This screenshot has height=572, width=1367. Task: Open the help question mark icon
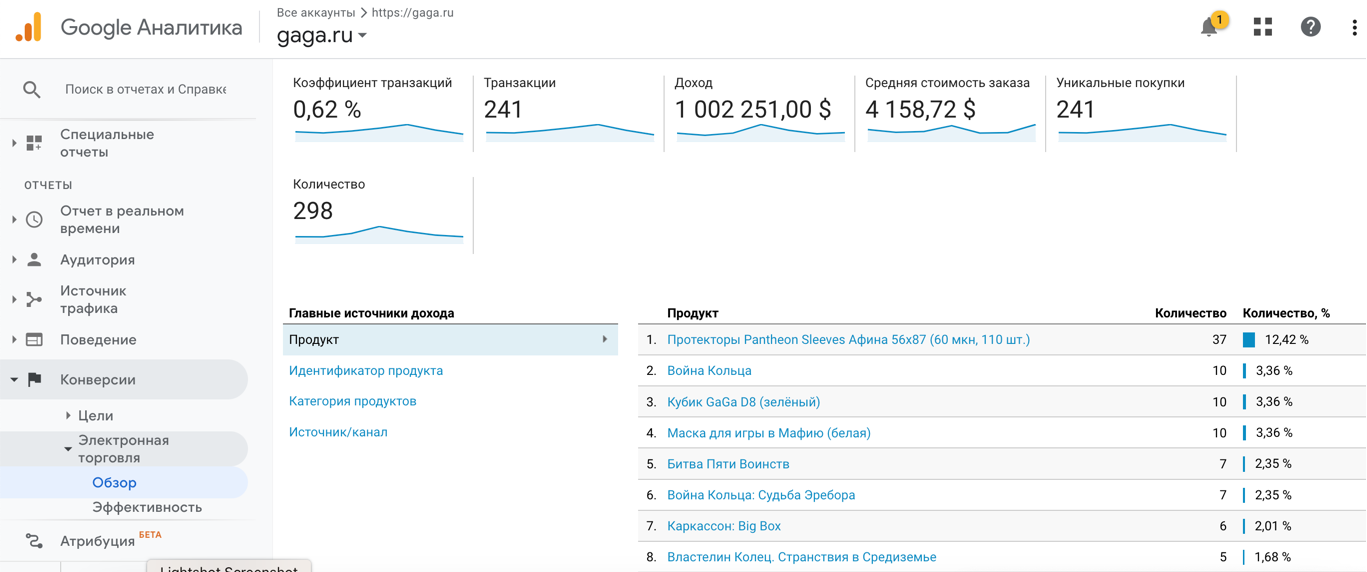[1310, 27]
